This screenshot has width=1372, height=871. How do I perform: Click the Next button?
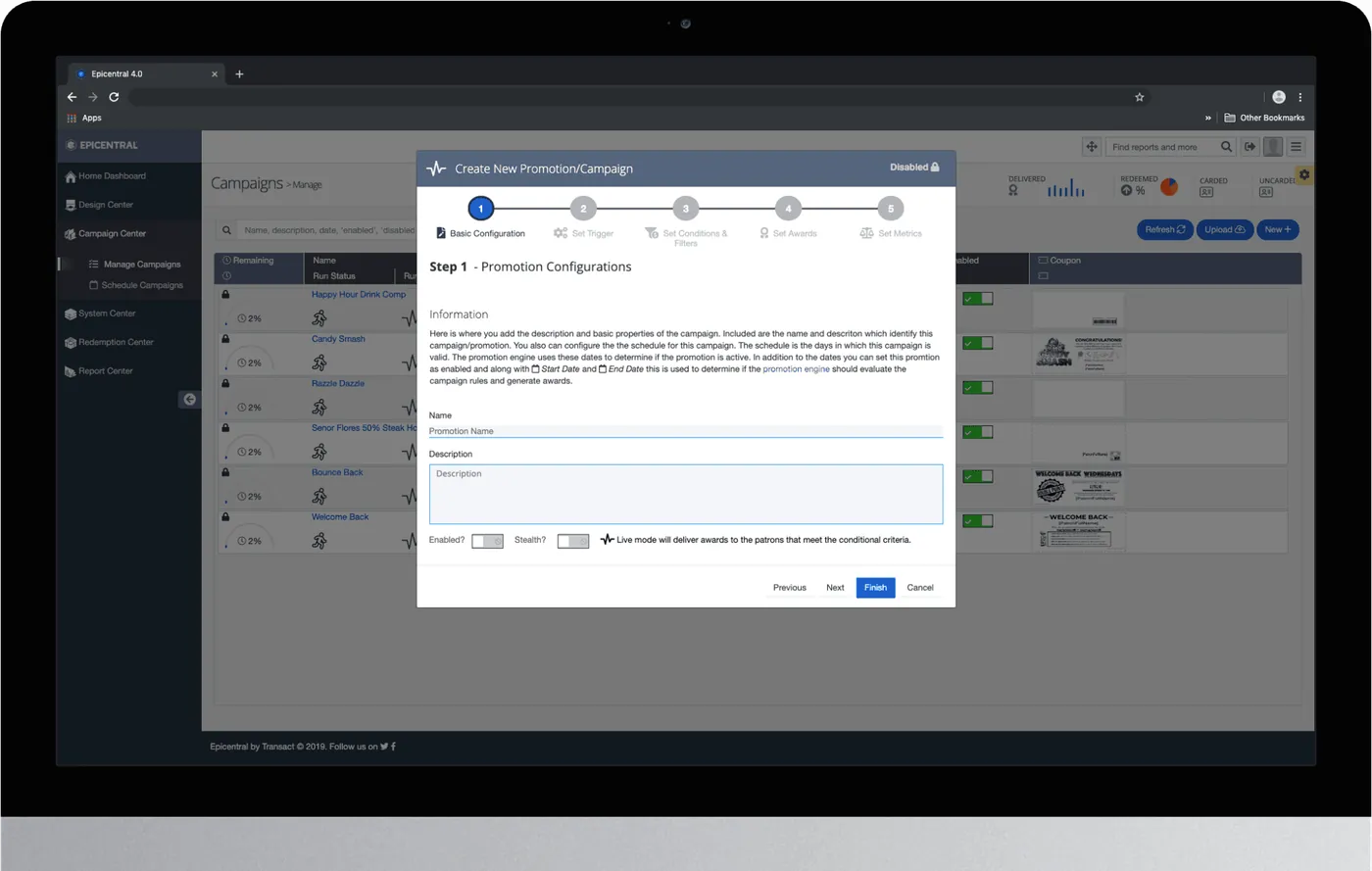(835, 588)
